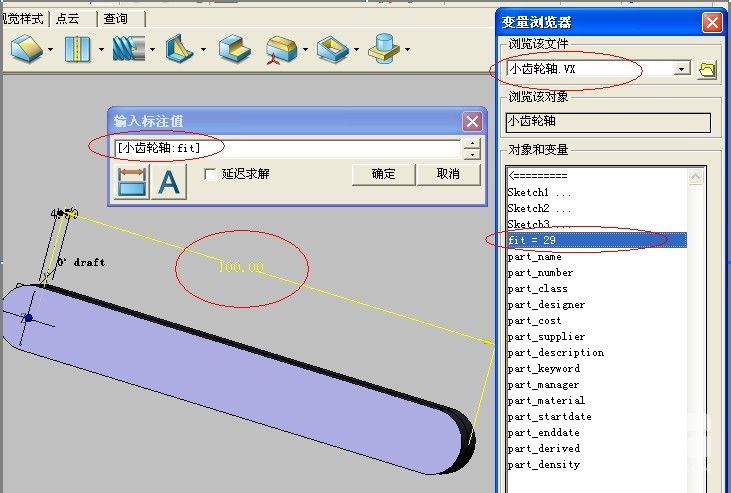The height and width of the screenshot is (493, 731).
Task: Expand the 小齿轮轴.VX file dropdown
Action: point(682,69)
